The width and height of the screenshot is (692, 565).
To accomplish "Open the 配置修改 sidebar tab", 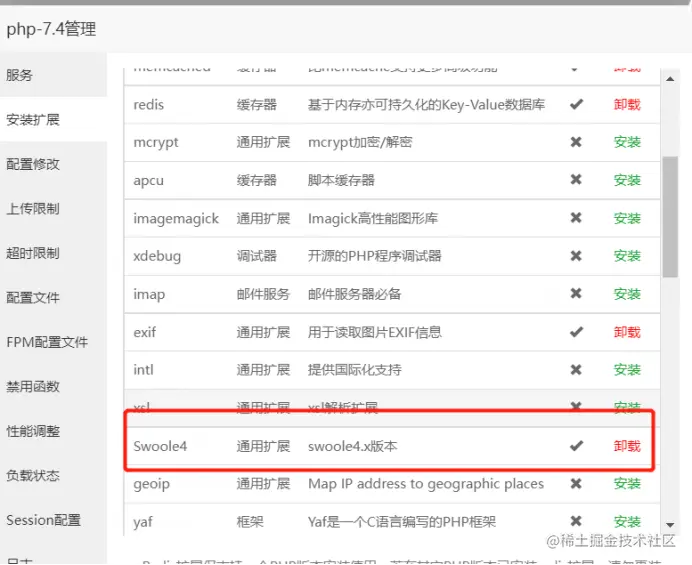I will click(33, 164).
